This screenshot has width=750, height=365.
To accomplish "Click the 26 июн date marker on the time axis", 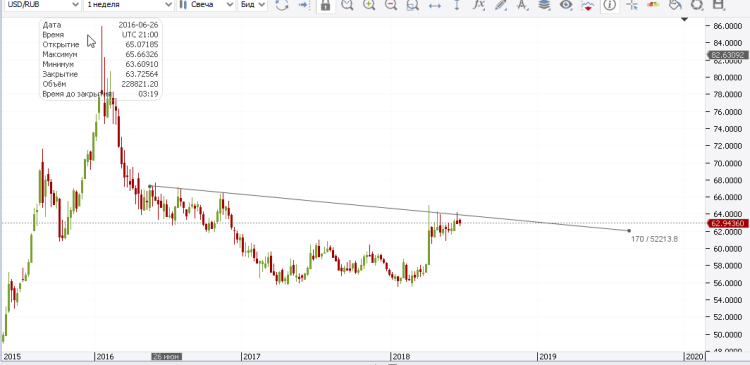I will [166, 356].
